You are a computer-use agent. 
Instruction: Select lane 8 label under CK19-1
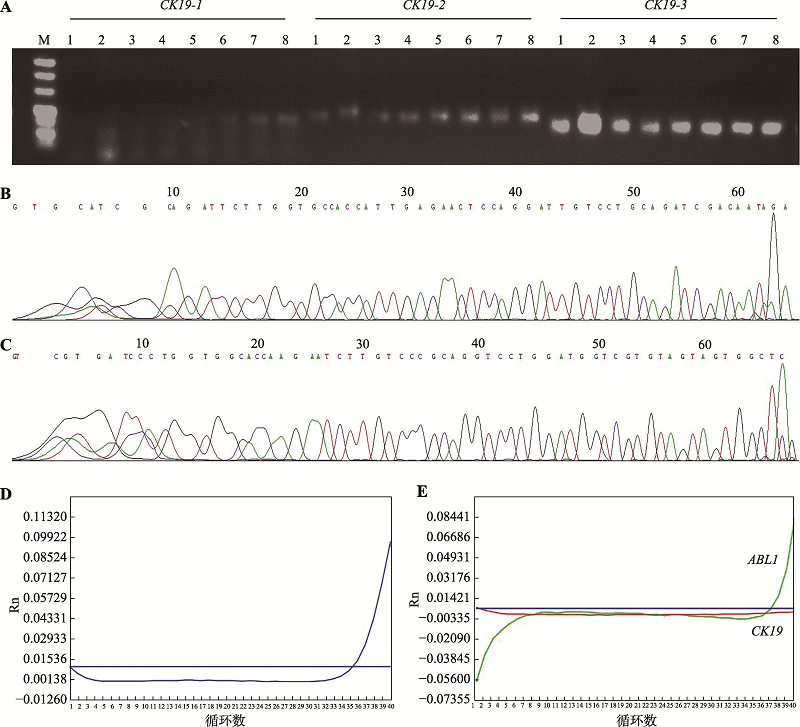[287, 40]
